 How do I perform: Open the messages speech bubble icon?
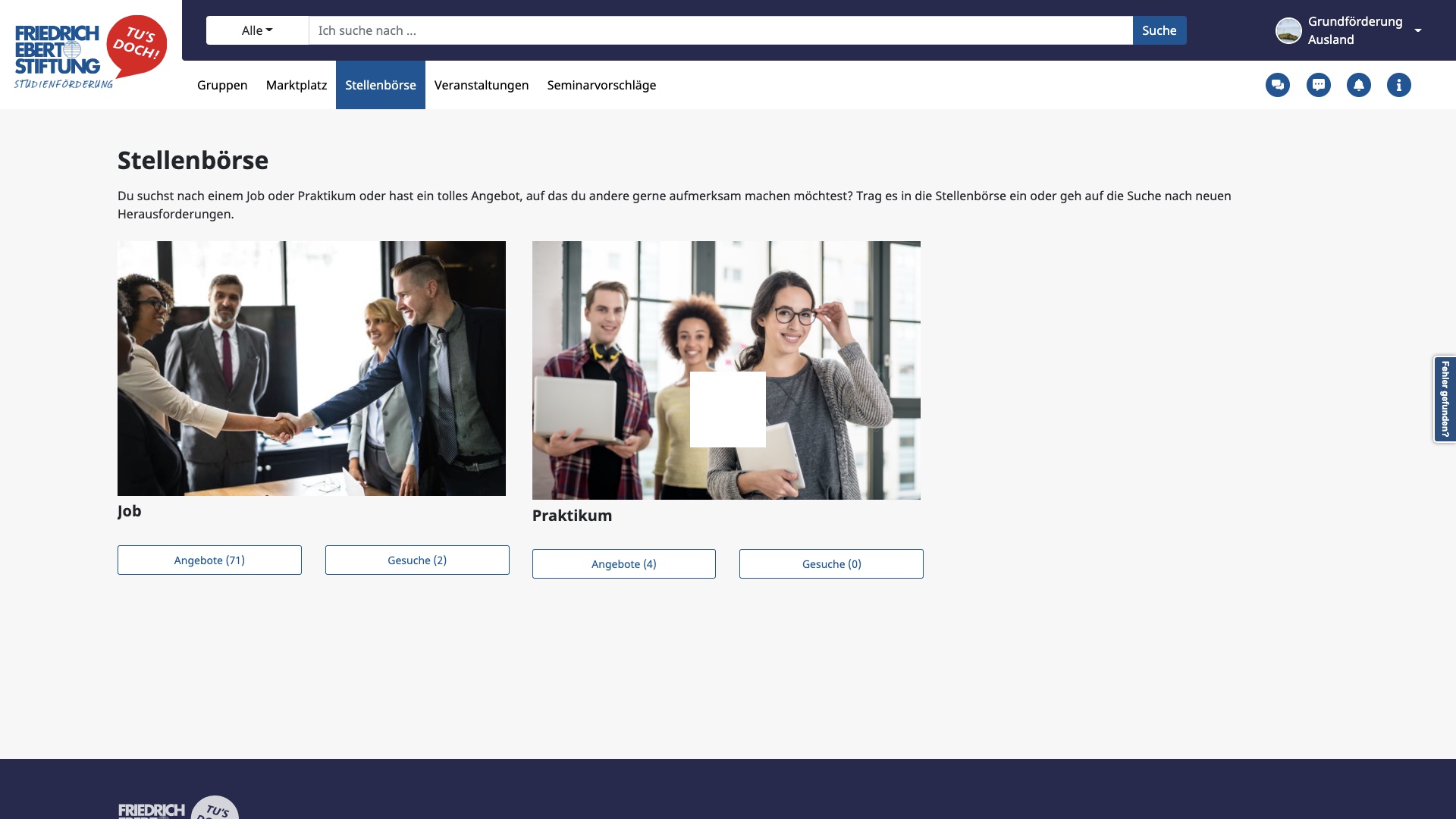tap(1319, 85)
